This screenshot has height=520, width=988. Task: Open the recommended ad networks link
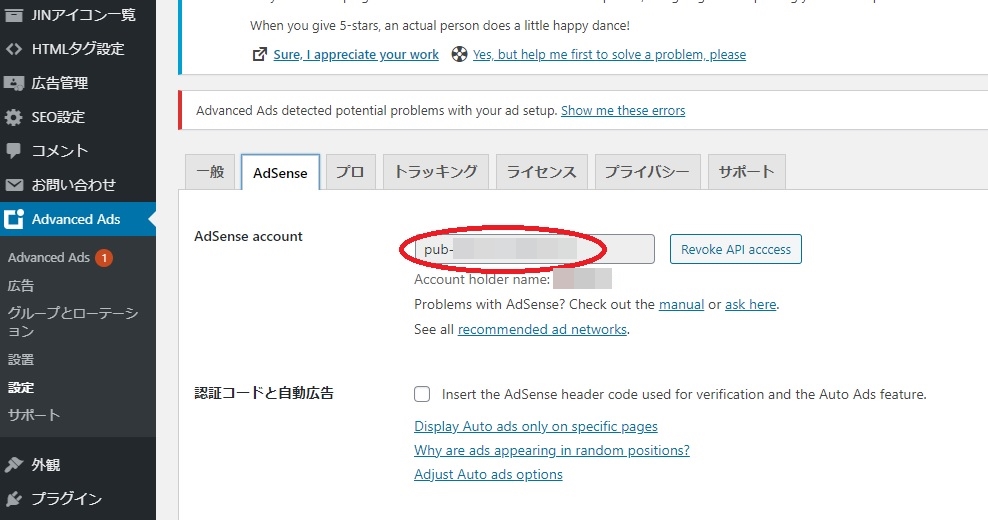[542, 329]
